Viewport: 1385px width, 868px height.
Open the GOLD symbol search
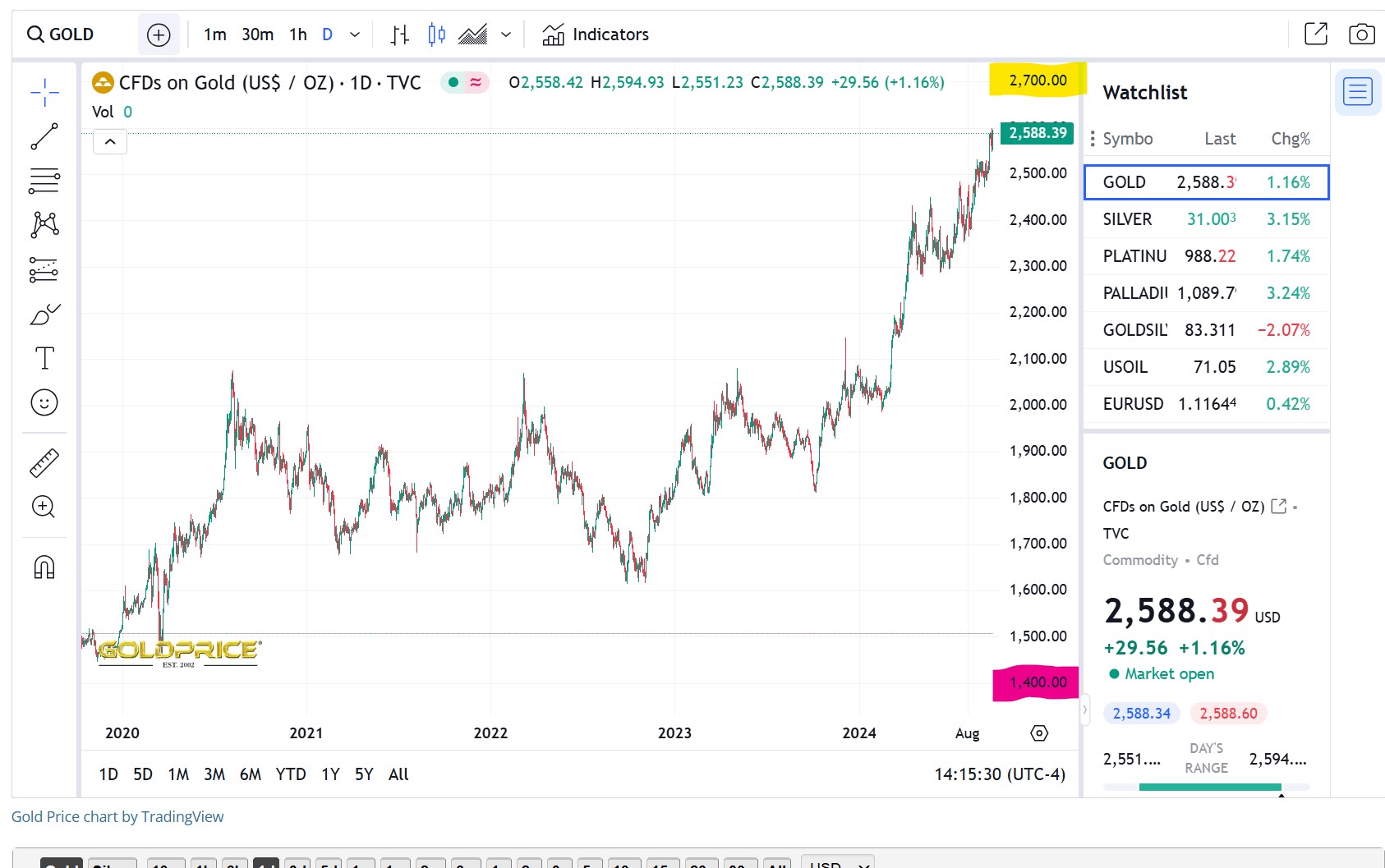pyautogui.click(x=62, y=34)
